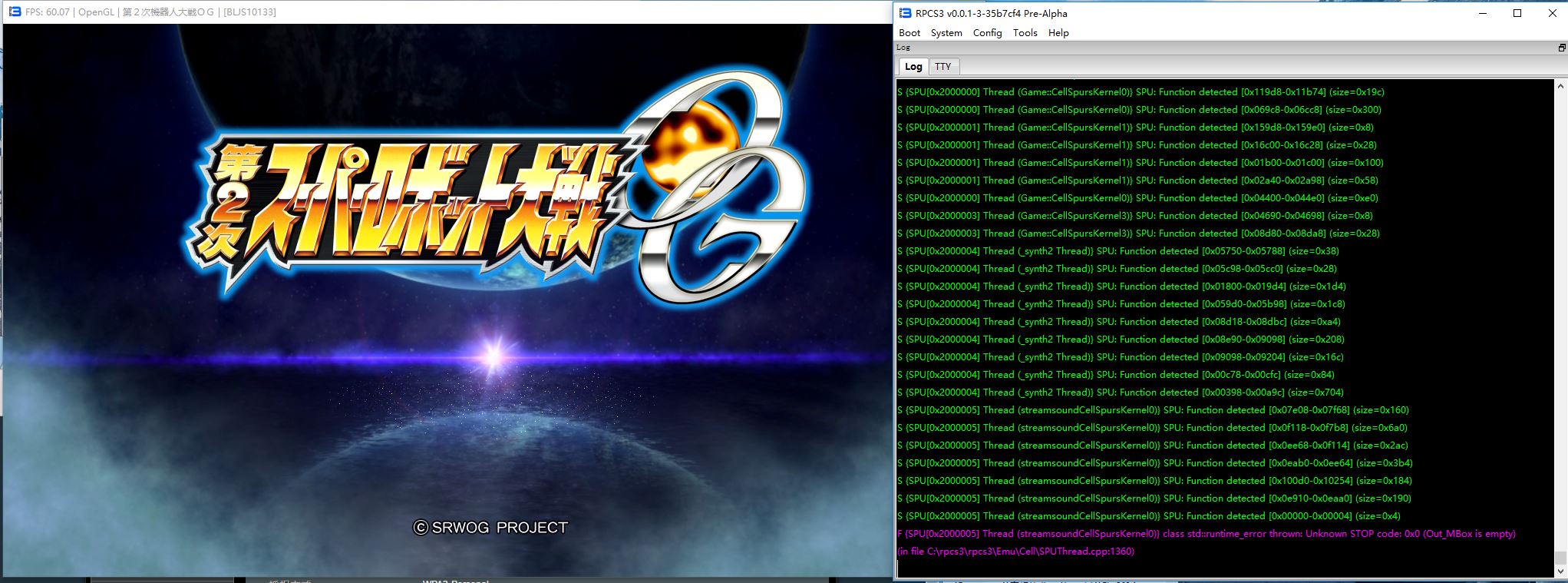The width and height of the screenshot is (1568, 583).
Task: Float the Log dock panel
Action: (1561, 48)
